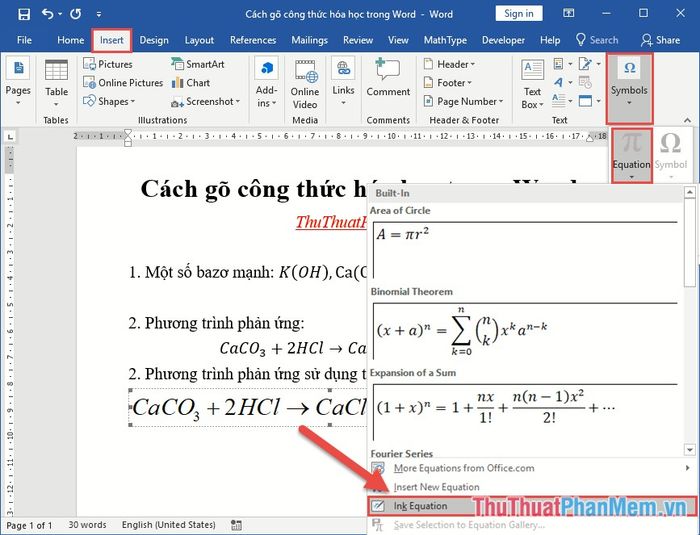Switch to the Review tab
This screenshot has height=535, width=700.
(x=358, y=40)
